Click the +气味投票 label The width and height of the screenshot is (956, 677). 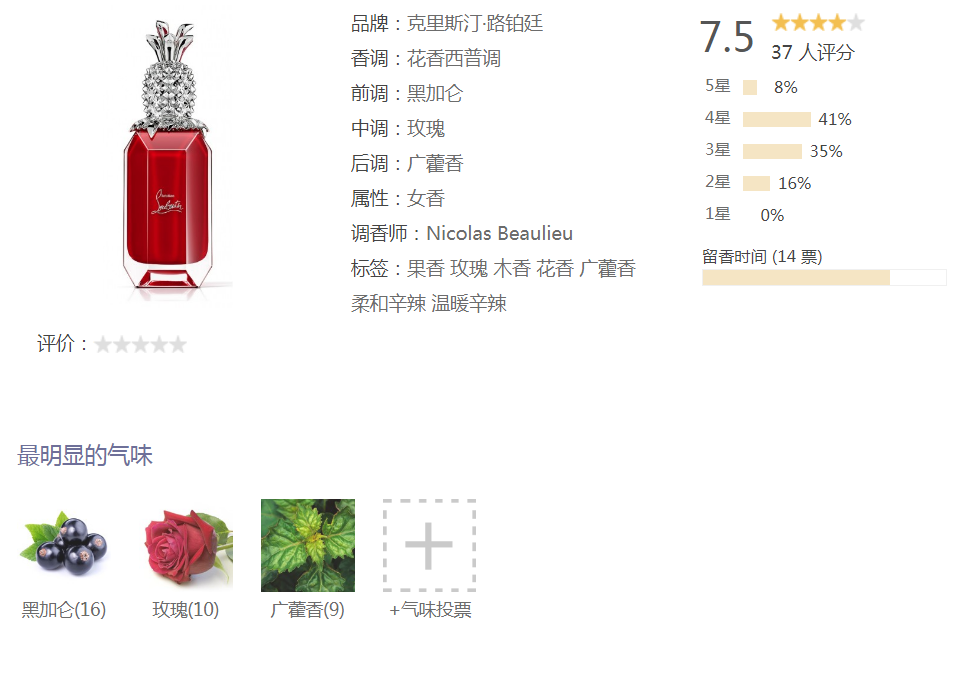point(430,610)
